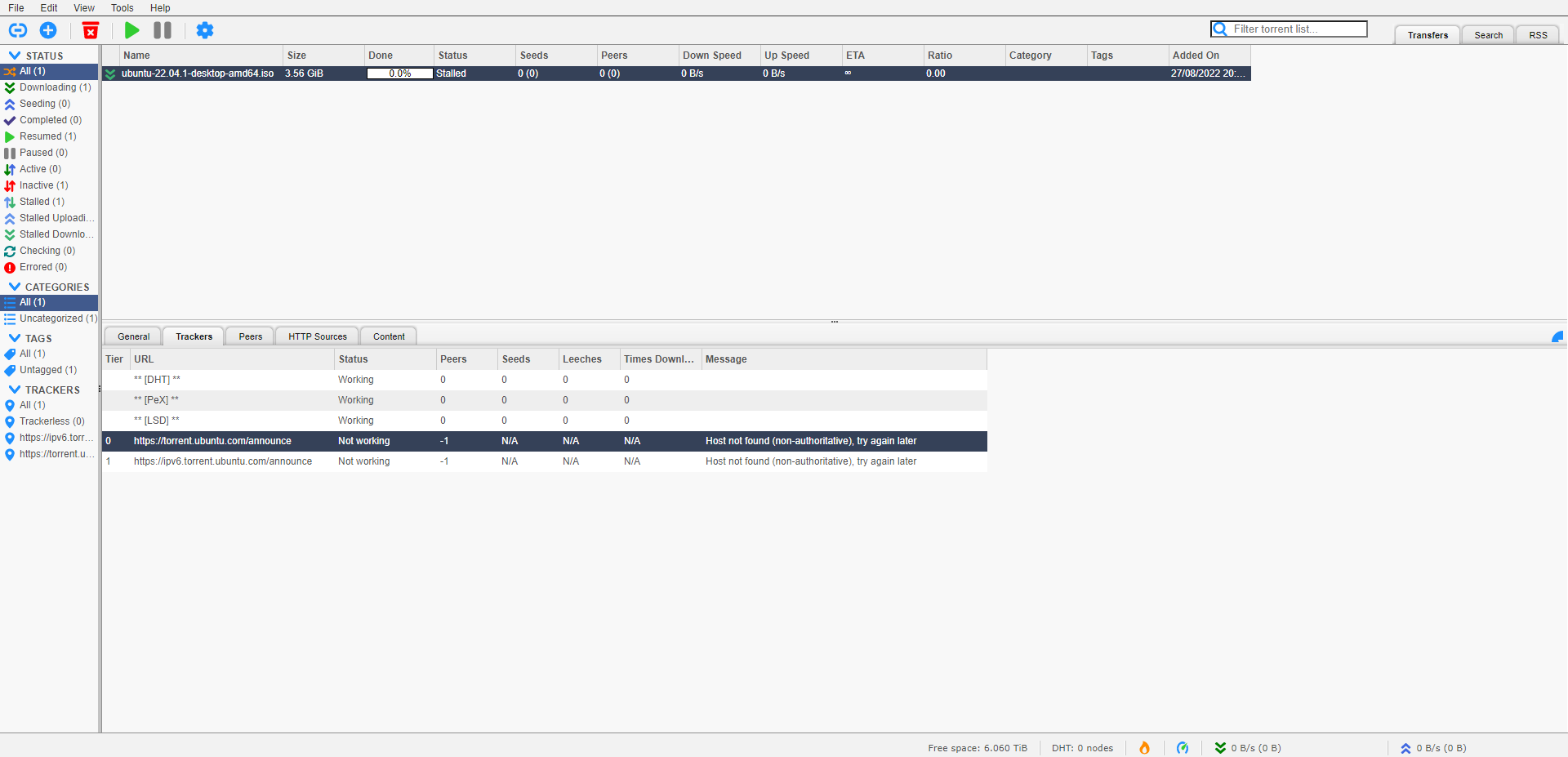This screenshot has height=757, width=1568.
Task: Switch to the RSS tab
Action: pos(1539,35)
